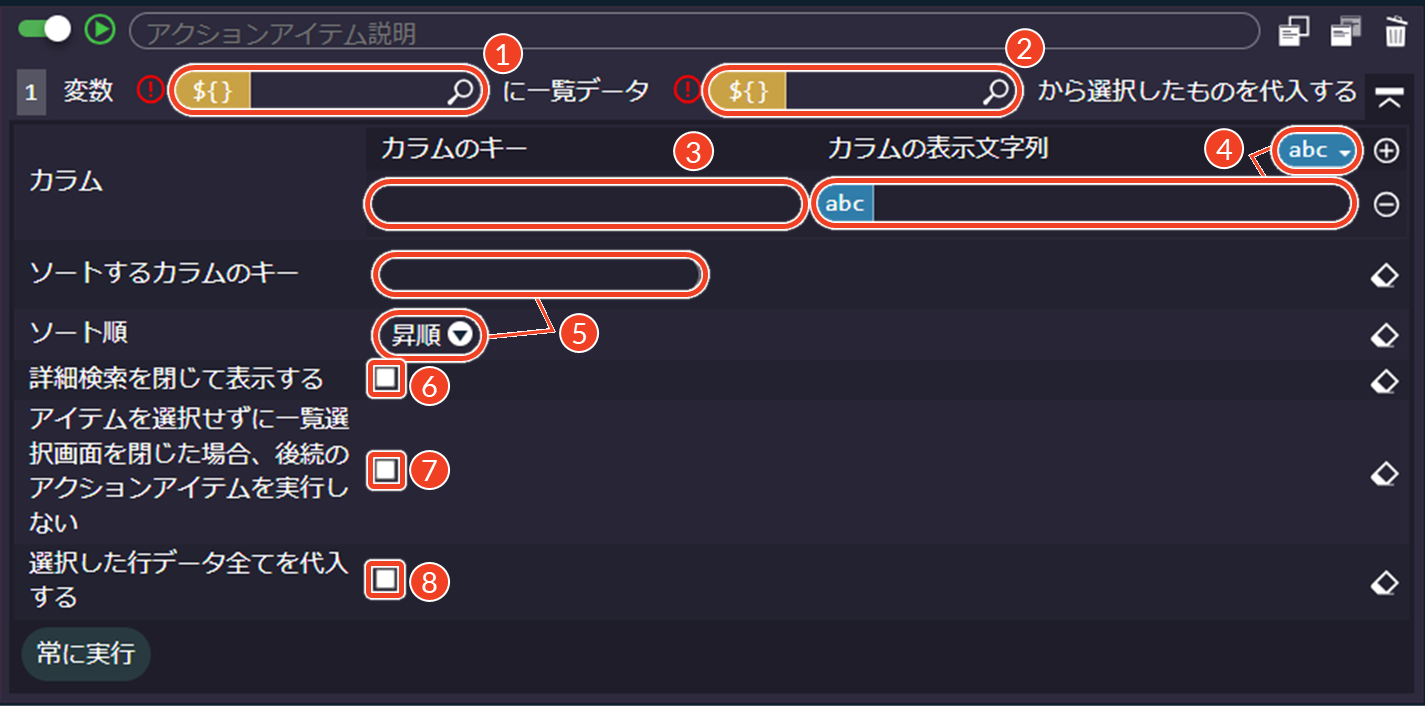Click the green run action play icon
Image resolution: width=1425 pixels, height=706 pixels.
[x=100, y=30]
